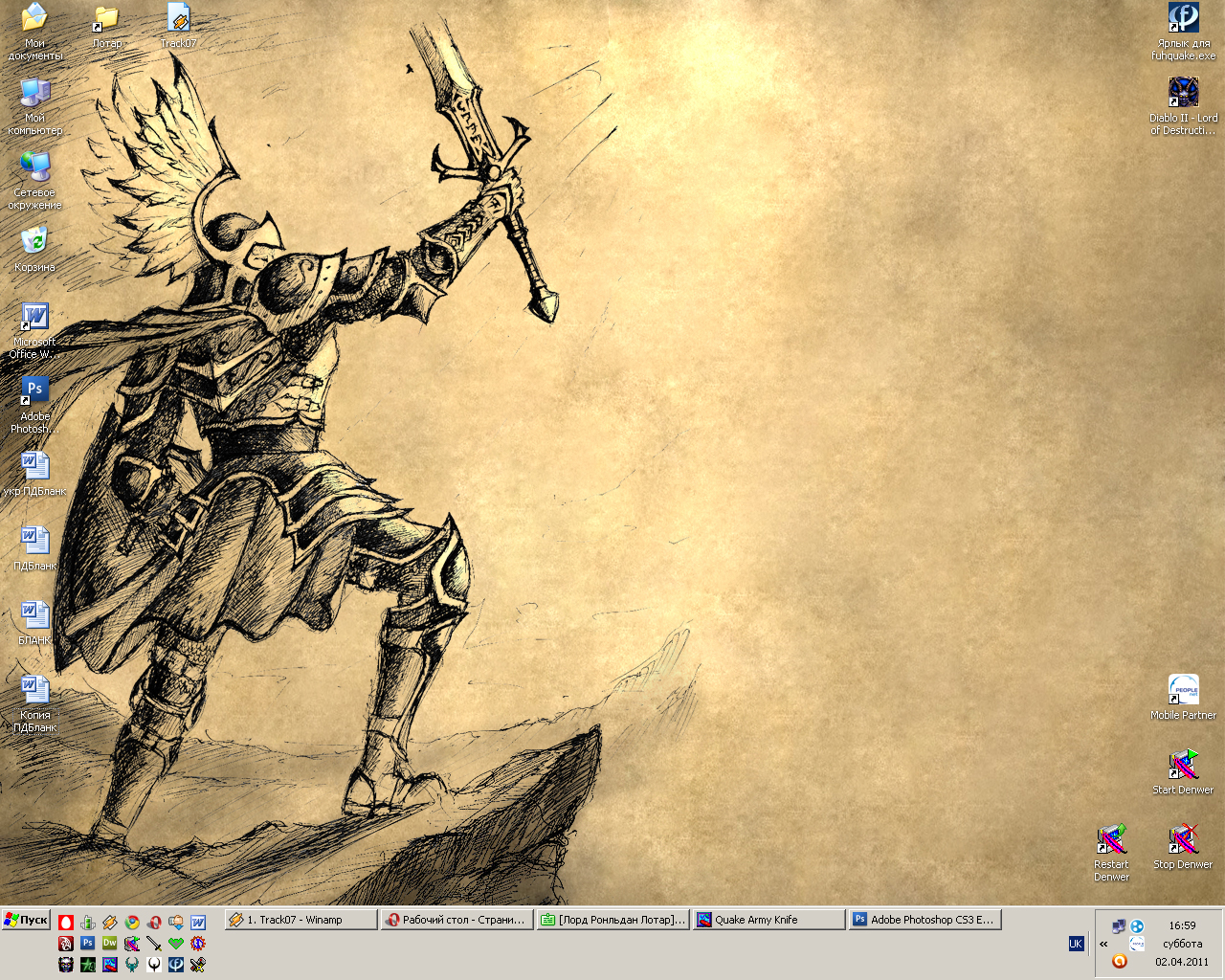Click the taskbar clock showing 16:59
Viewport: 1225px width, 980px height.
pyautogui.click(x=1182, y=925)
